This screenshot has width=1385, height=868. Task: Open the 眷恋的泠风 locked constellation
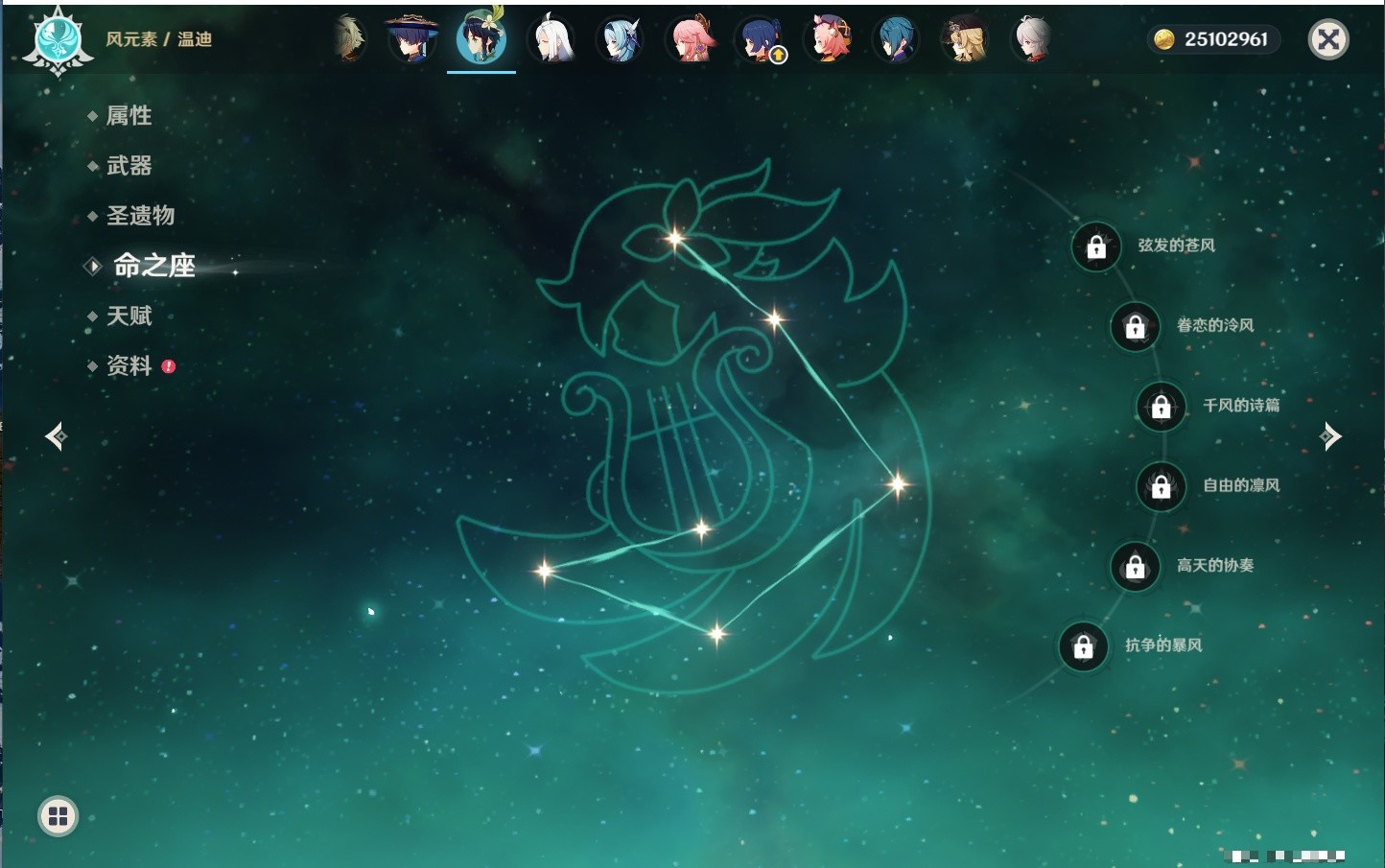(1136, 327)
